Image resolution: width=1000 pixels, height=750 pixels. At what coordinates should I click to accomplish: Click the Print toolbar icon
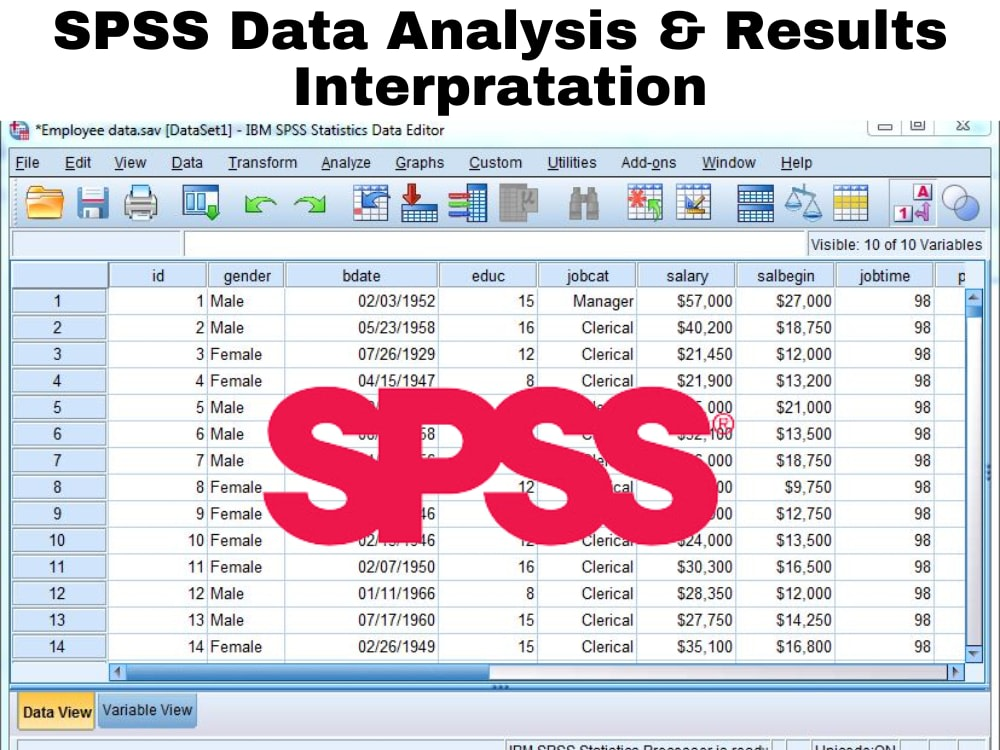[140, 204]
